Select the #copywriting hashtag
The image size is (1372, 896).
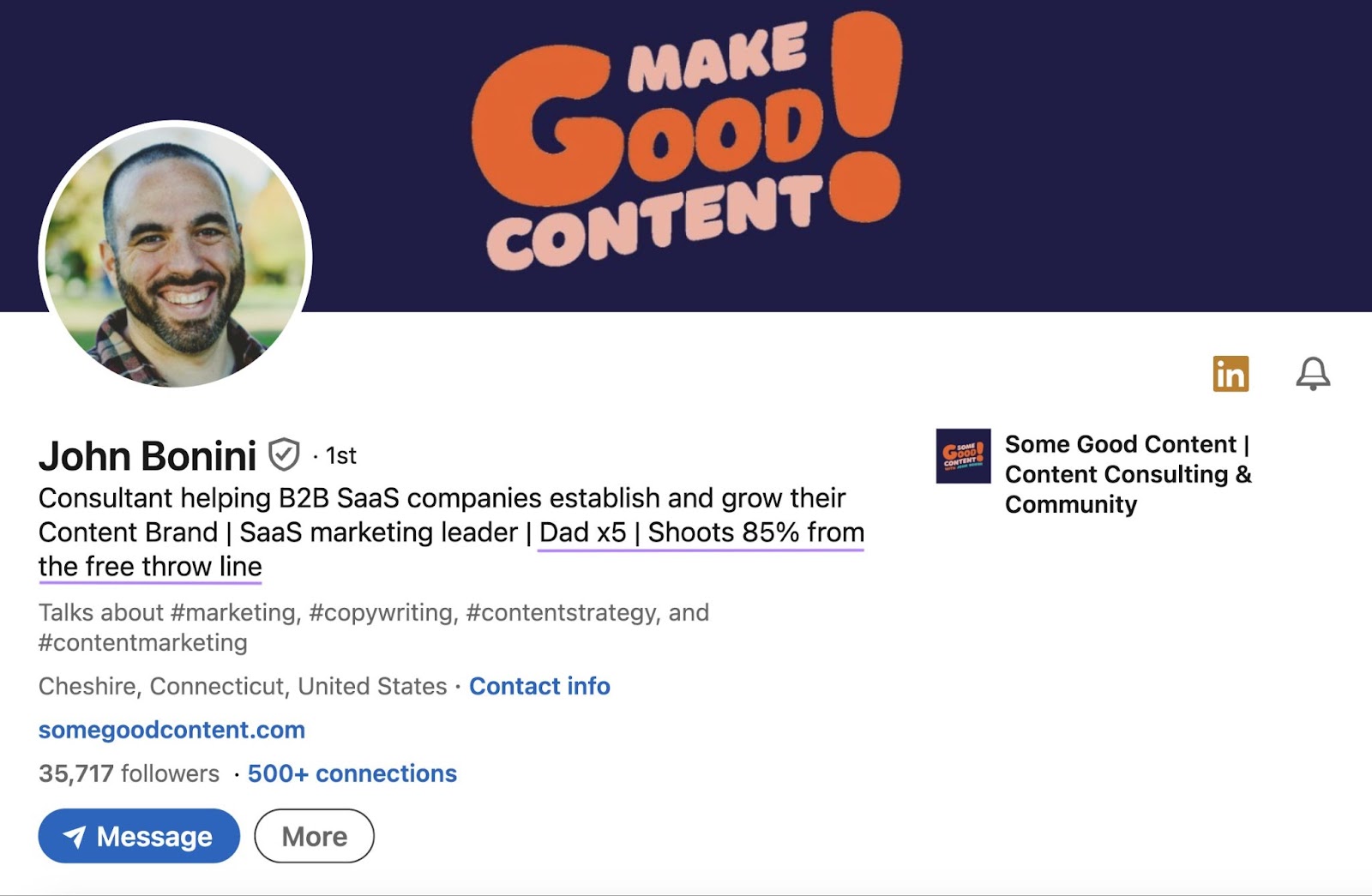(x=379, y=612)
